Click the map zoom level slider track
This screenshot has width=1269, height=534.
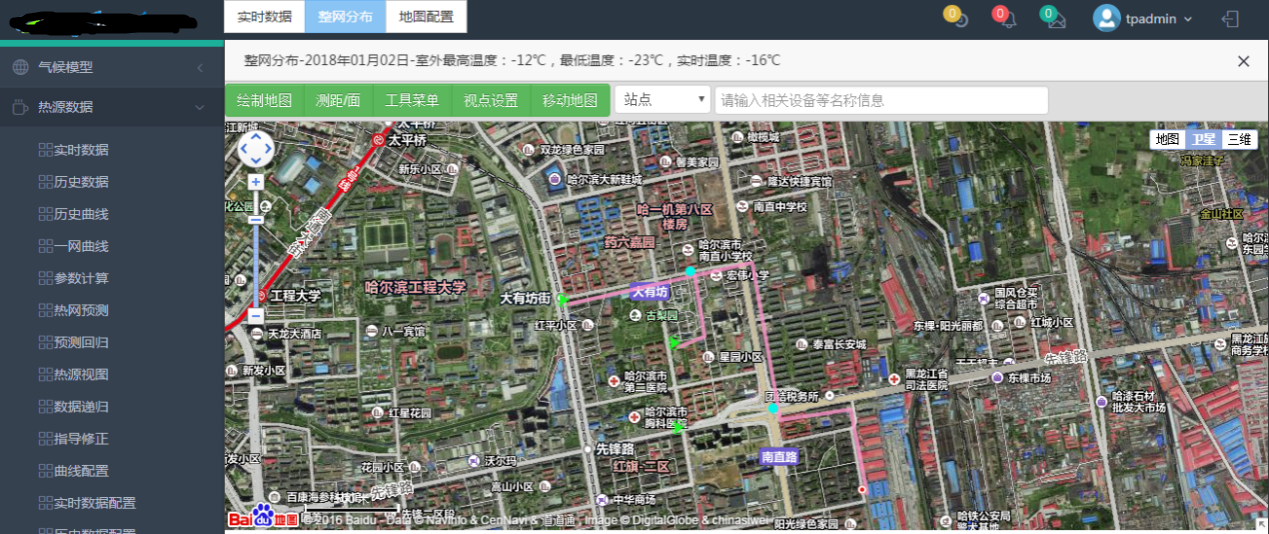(256, 260)
